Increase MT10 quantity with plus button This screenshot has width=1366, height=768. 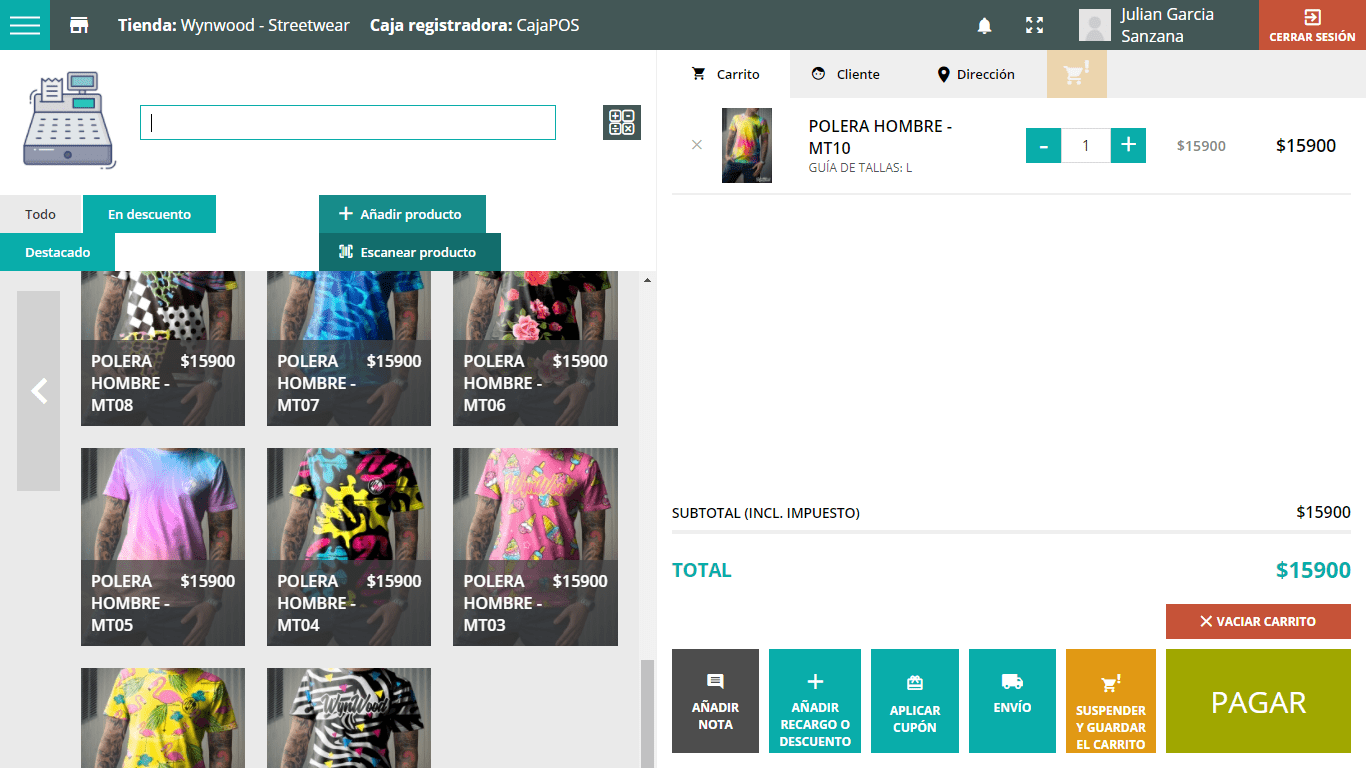point(1128,145)
